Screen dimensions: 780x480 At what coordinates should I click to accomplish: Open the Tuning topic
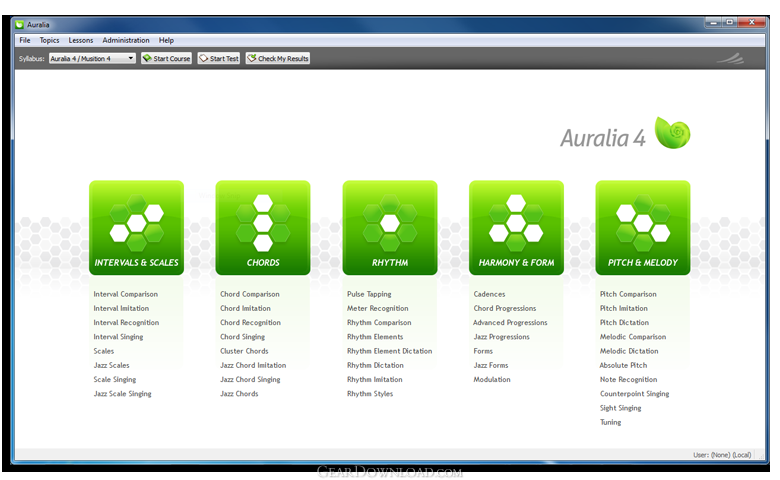(610, 422)
